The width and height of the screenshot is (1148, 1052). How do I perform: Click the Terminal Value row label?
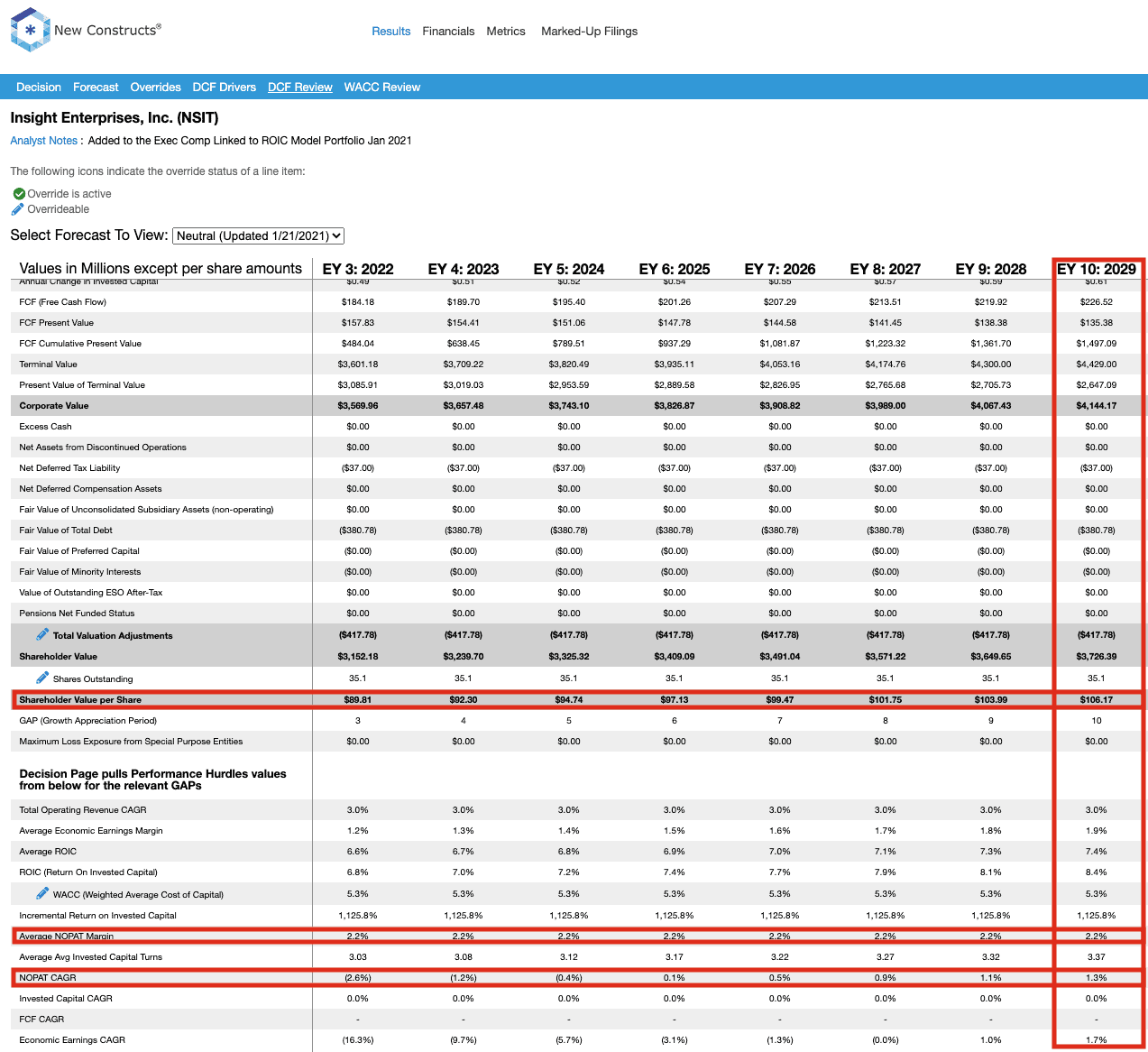[48, 365]
